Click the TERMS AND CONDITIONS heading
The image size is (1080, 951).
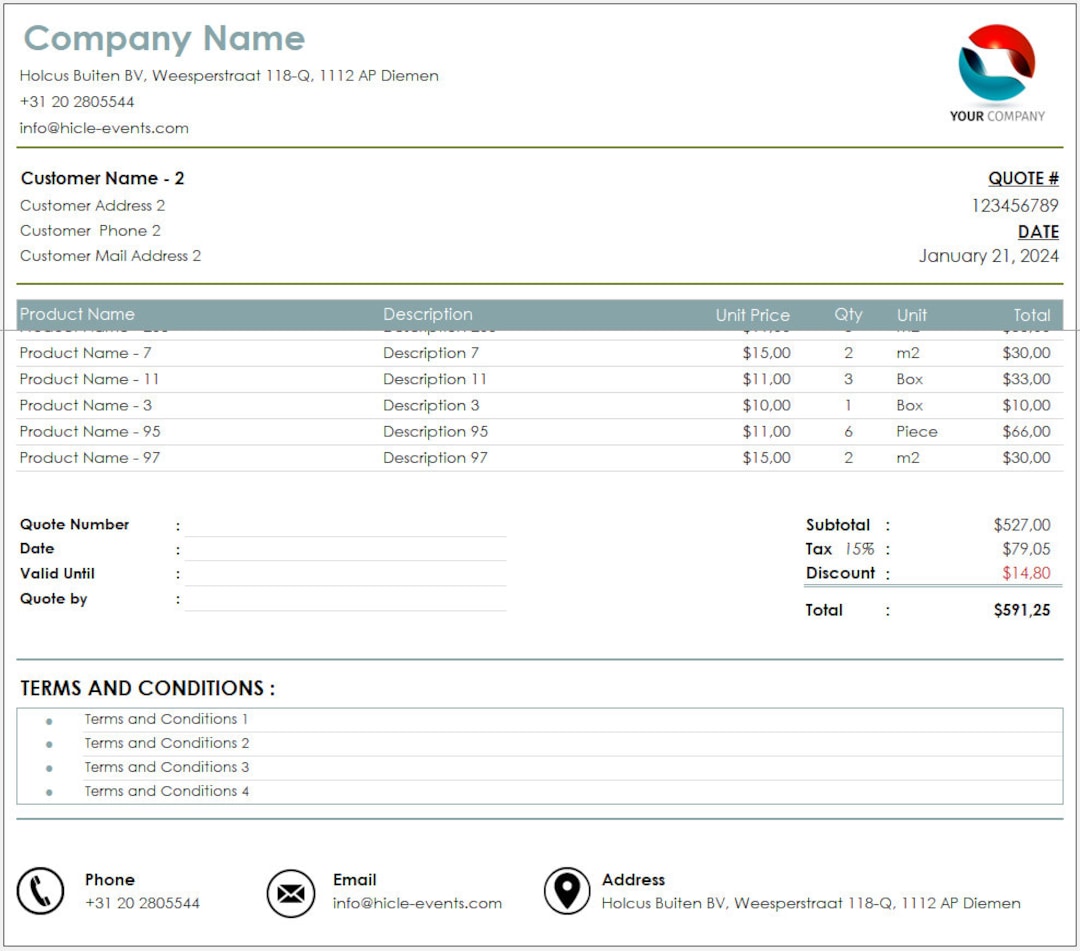(147, 689)
